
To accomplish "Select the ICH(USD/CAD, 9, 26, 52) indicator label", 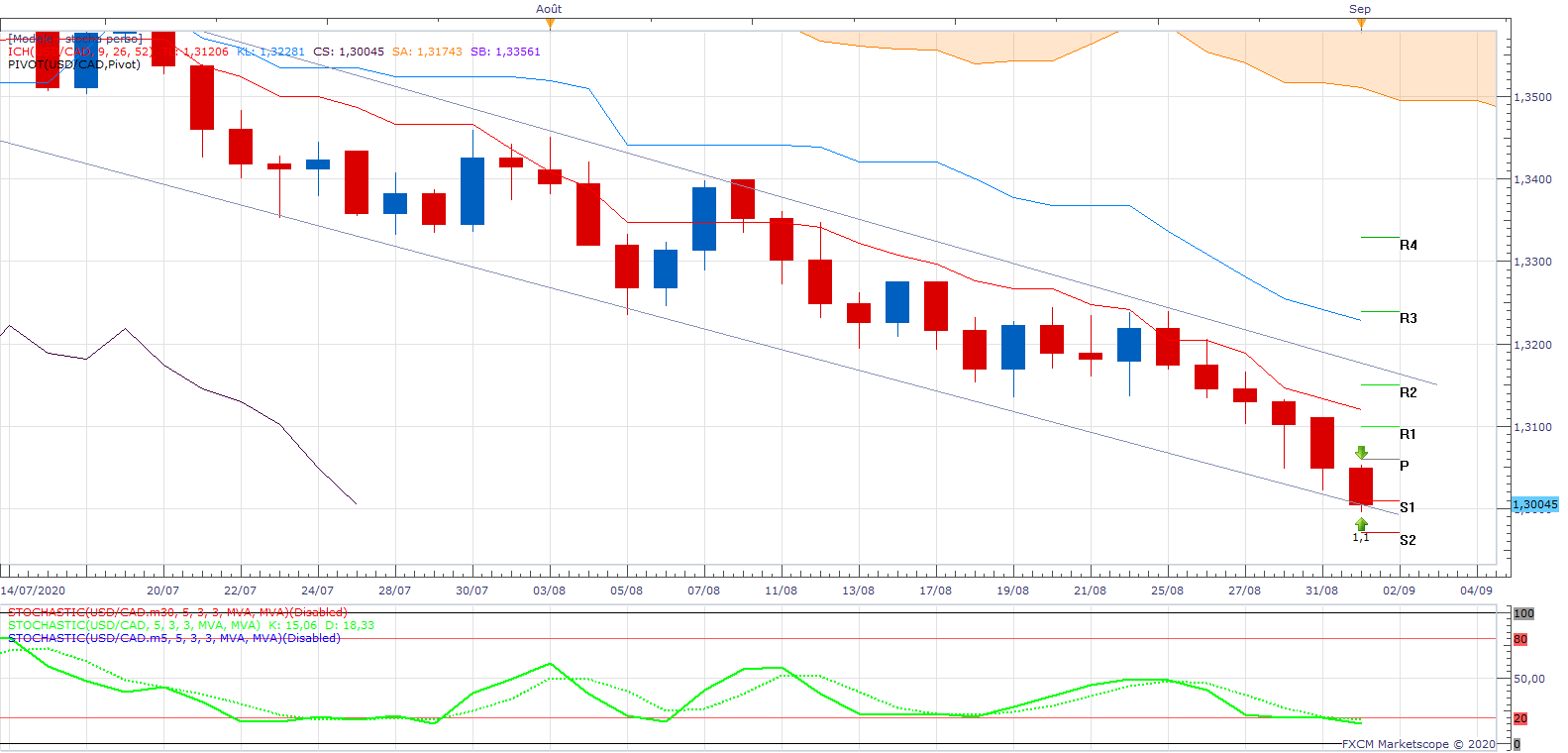I will click(x=79, y=52).
